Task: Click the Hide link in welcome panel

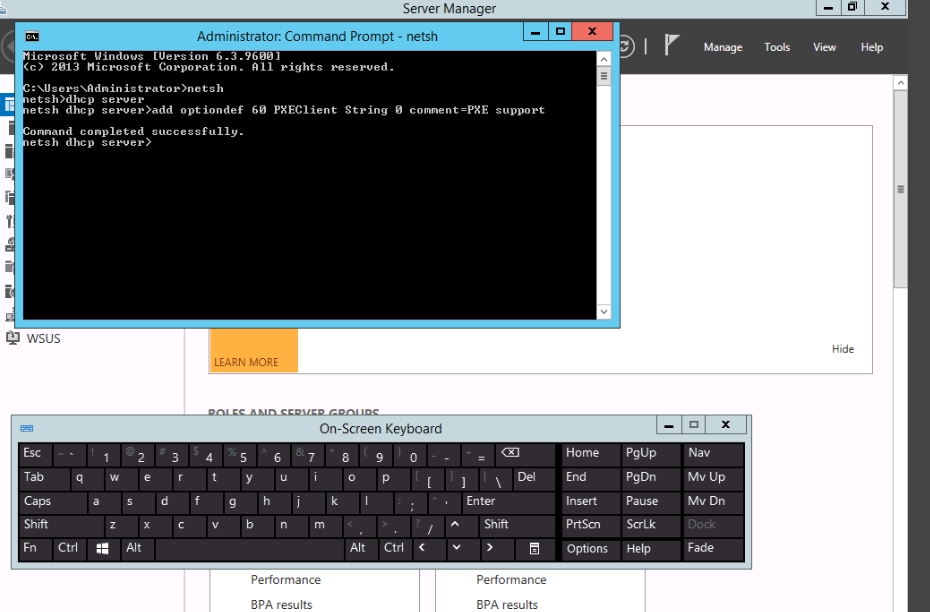Action: coord(843,349)
